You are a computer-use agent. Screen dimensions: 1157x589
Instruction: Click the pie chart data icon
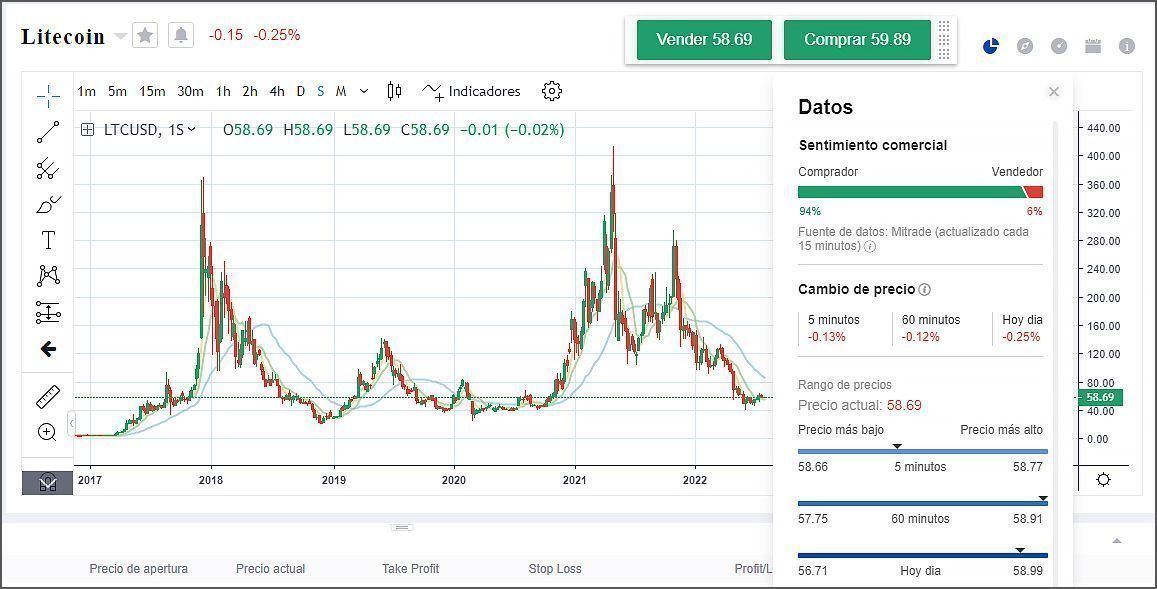[991, 46]
